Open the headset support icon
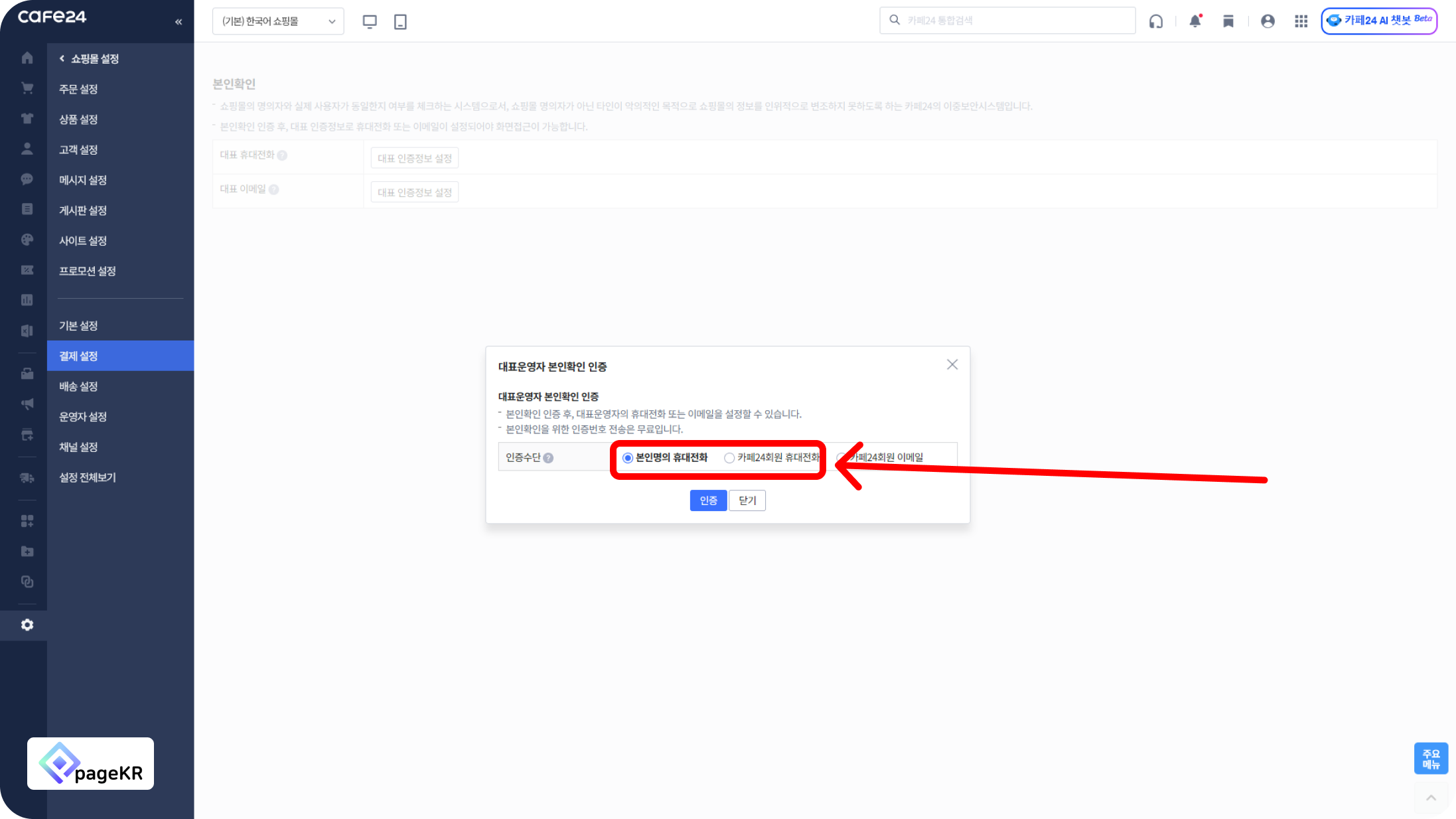Viewport: 1456px width, 819px height. [x=1156, y=21]
